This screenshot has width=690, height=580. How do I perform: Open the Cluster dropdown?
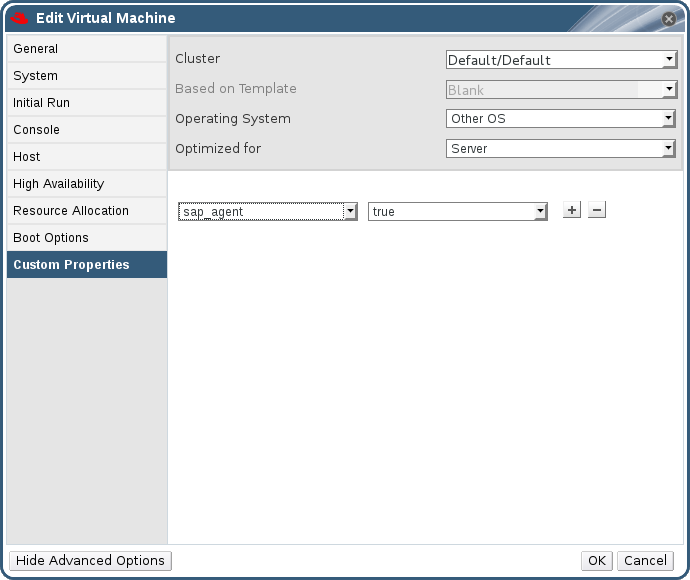point(561,60)
